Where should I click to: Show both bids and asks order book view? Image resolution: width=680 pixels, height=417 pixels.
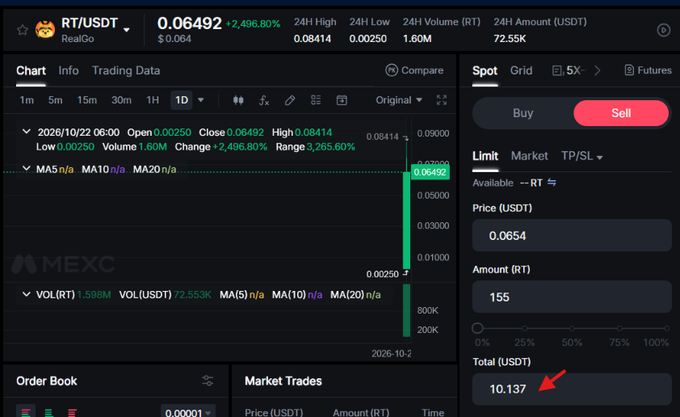pos(26,412)
